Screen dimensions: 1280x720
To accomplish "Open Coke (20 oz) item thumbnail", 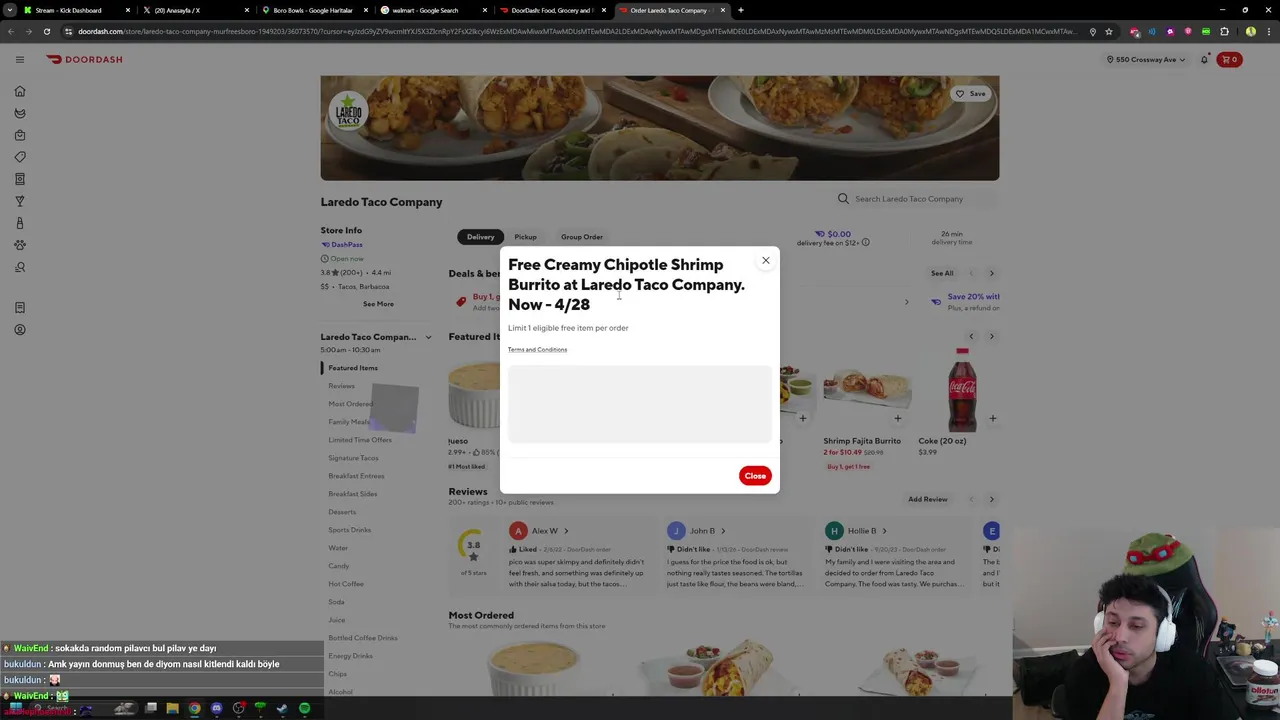I will click(962, 389).
